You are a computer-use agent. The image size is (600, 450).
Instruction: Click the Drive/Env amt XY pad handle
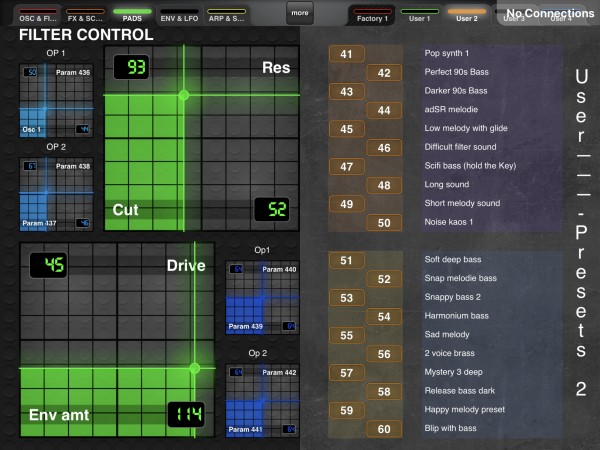(x=194, y=368)
